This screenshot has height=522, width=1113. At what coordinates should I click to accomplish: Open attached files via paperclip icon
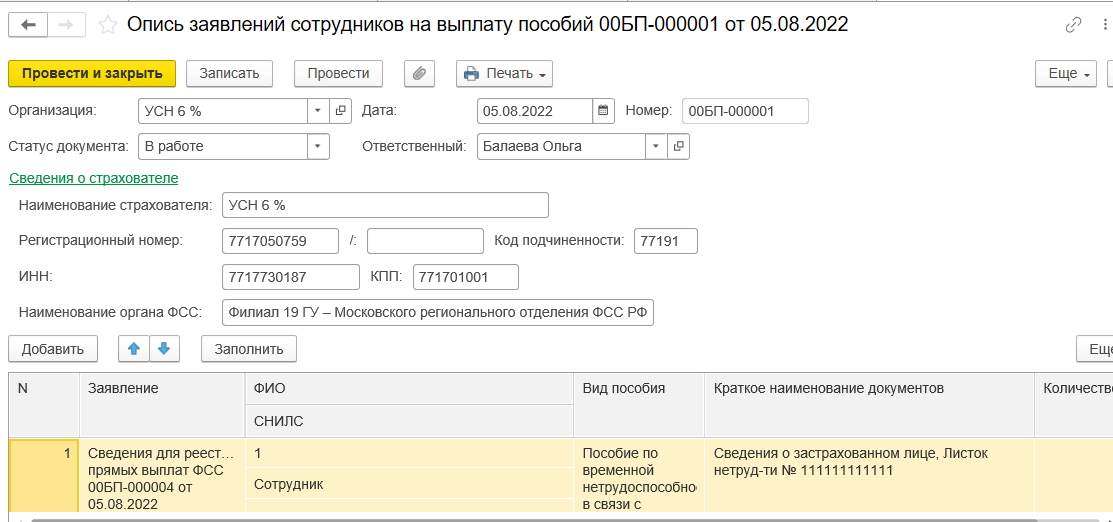(x=419, y=73)
